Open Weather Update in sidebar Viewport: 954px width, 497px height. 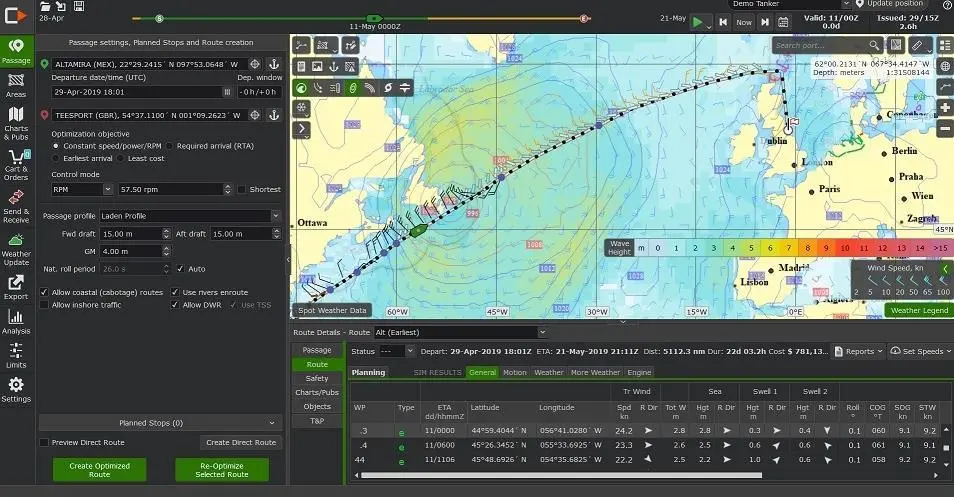point(16,249)
